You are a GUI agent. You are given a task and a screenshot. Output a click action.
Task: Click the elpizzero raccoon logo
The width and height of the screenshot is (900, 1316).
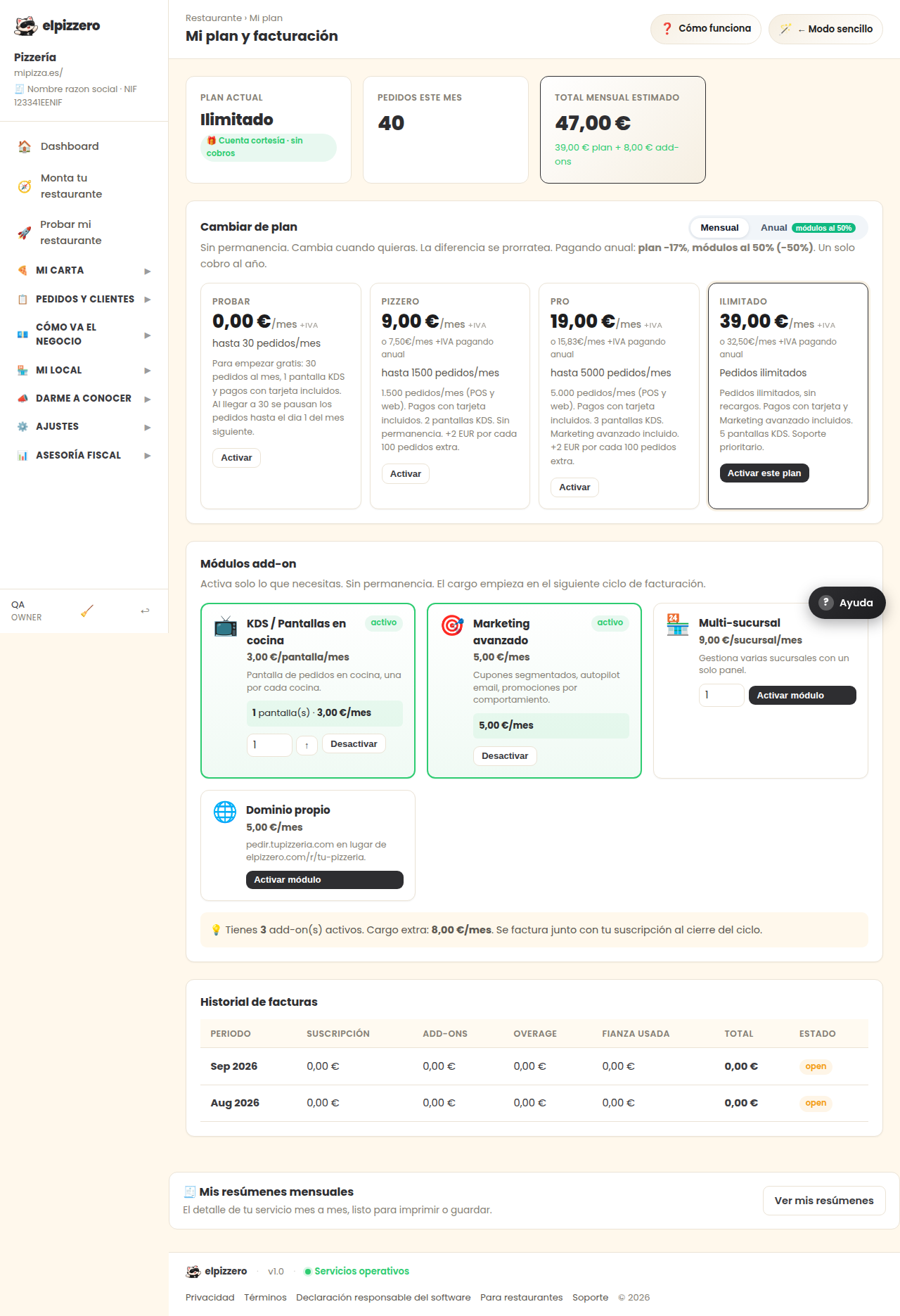26,26
